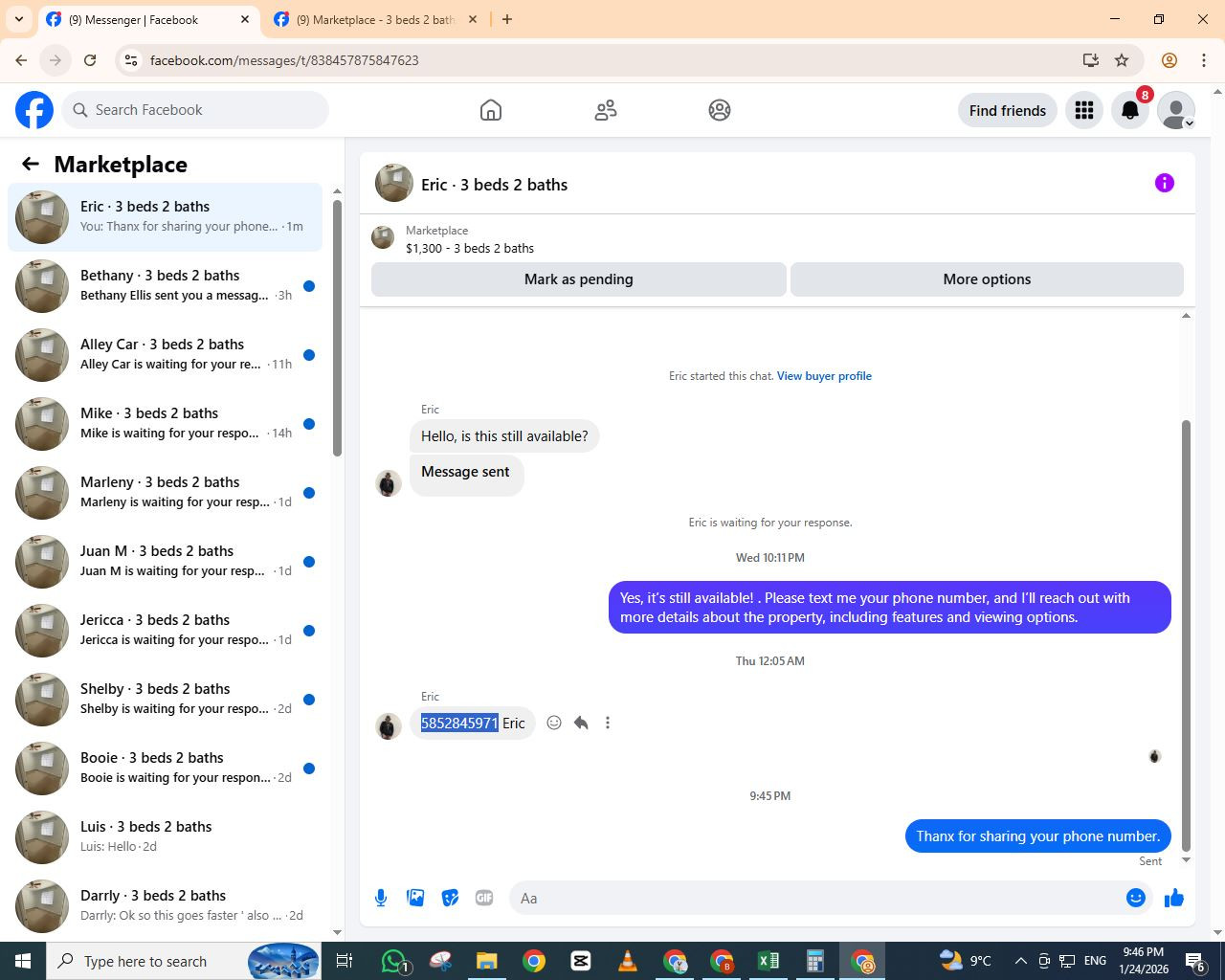This screenshot has width=1225, height=980.
Task: Close the Messenger | Facebook tab
Action: click(245, 19)
